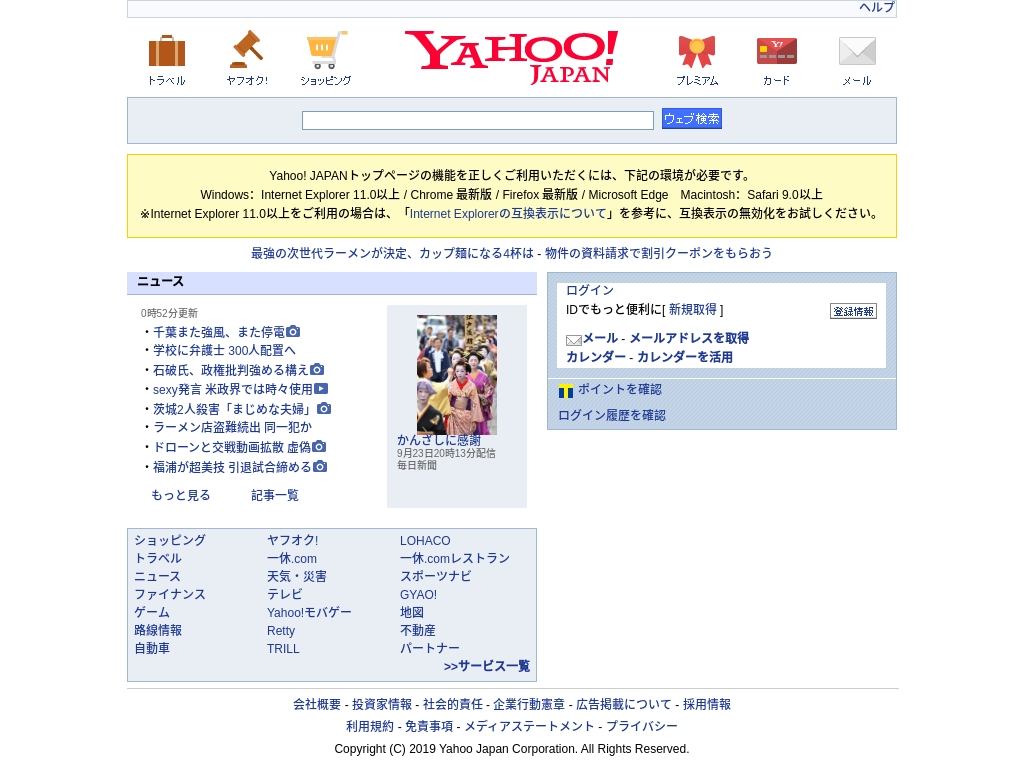Viewport: 1024px width, 768px height.
Task: Open 自動車 in the services list
Action: 152,648
